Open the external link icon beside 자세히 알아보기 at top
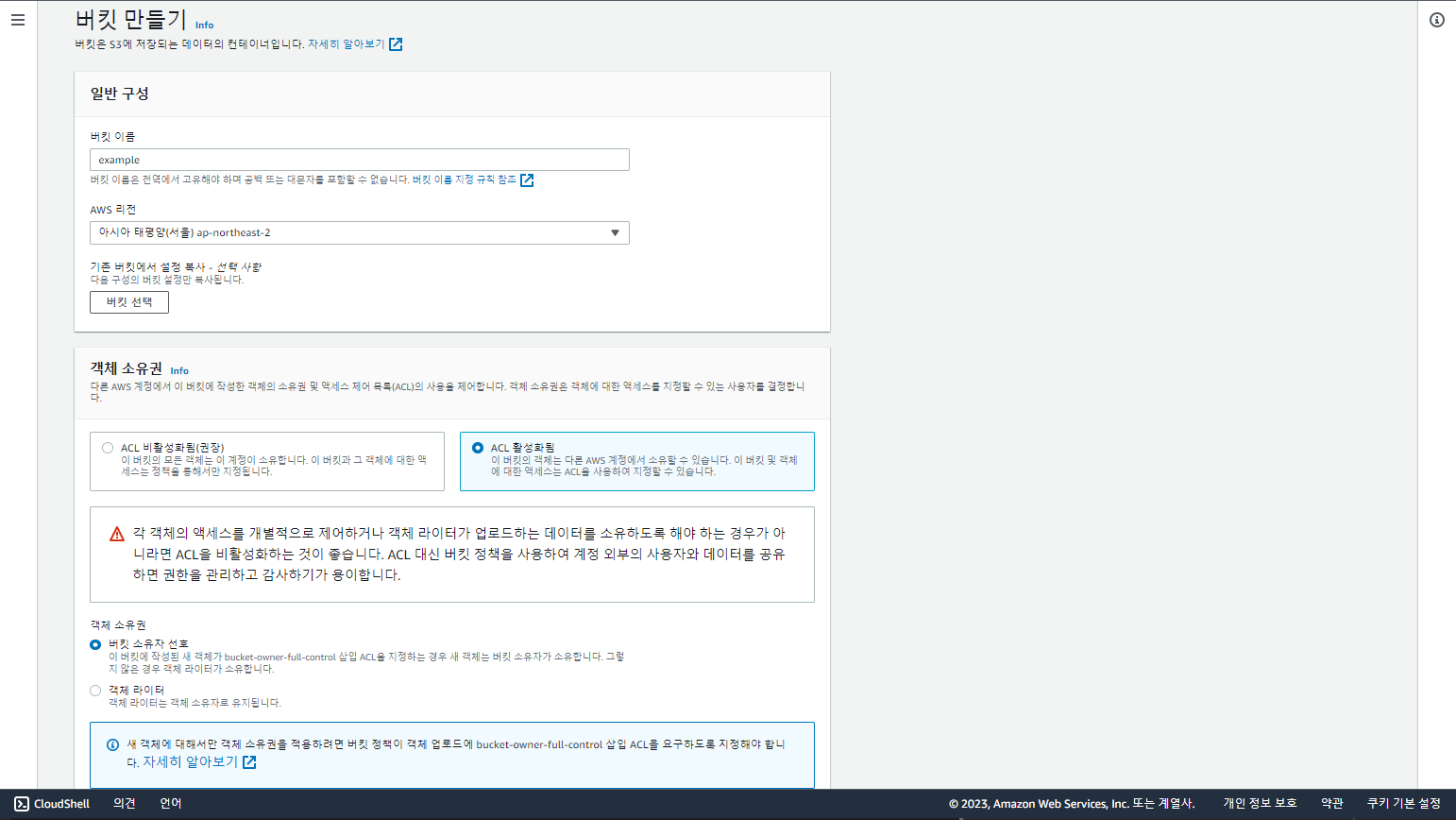 396,44
